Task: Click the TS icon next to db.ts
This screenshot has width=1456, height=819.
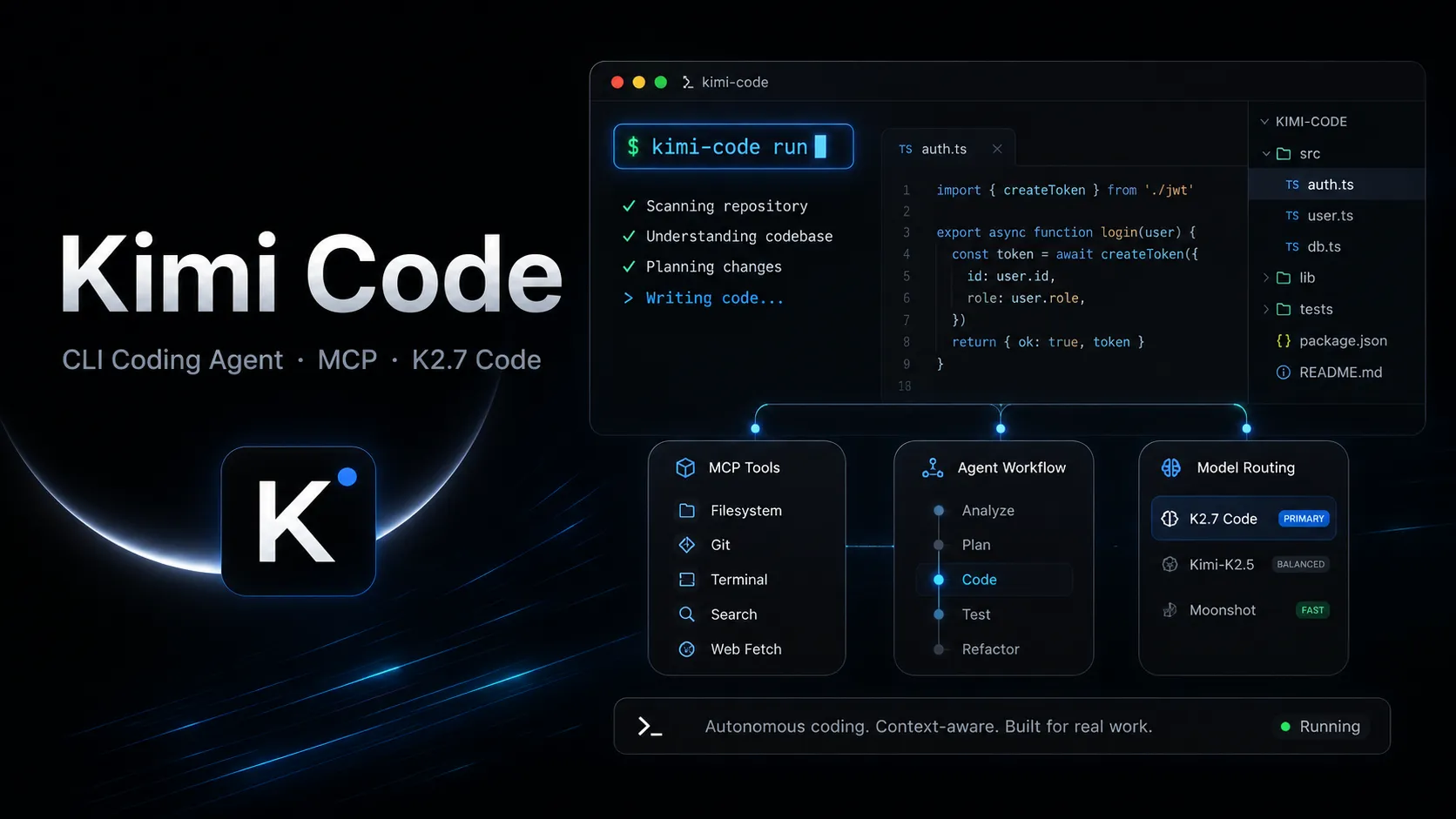Action: click(x=1292, y=247)
